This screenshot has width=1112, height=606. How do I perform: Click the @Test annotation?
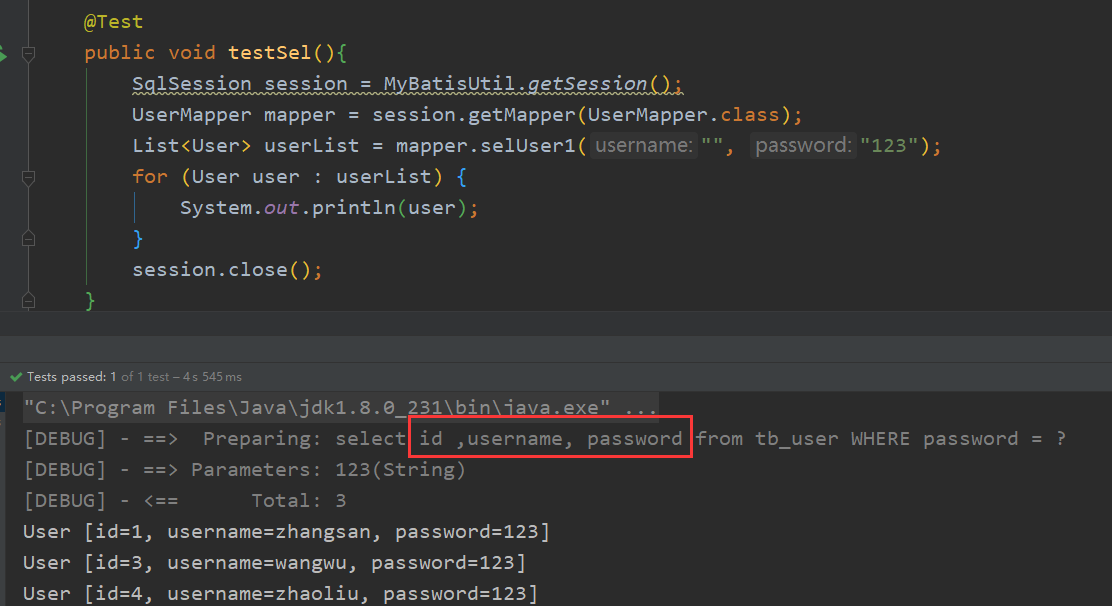pyautogui.click(x=113, y=22)
